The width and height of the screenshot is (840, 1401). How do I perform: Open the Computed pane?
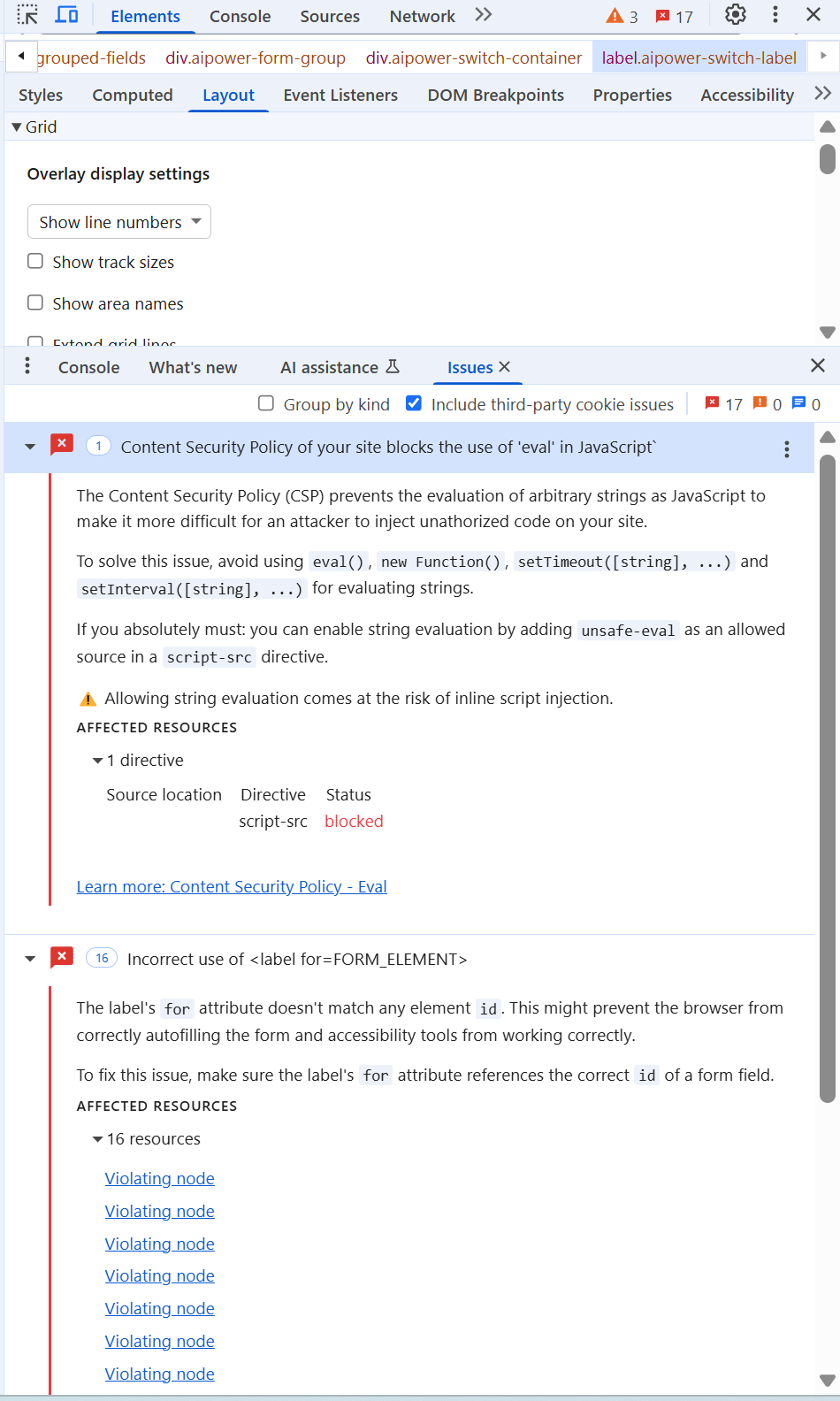pyautogui.click(x=133, y=95)
